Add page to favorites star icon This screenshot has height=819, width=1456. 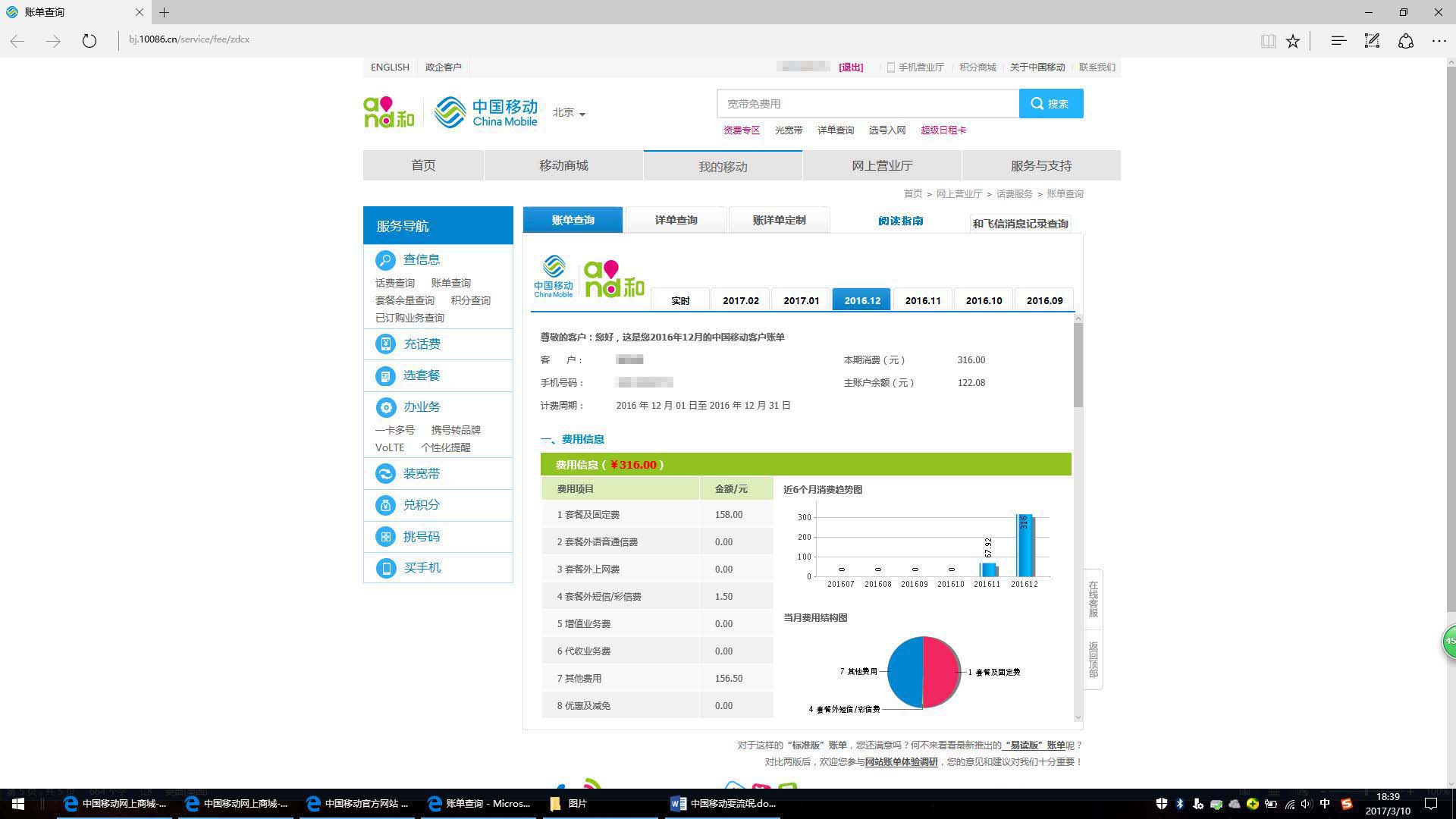click(1293, 41)
